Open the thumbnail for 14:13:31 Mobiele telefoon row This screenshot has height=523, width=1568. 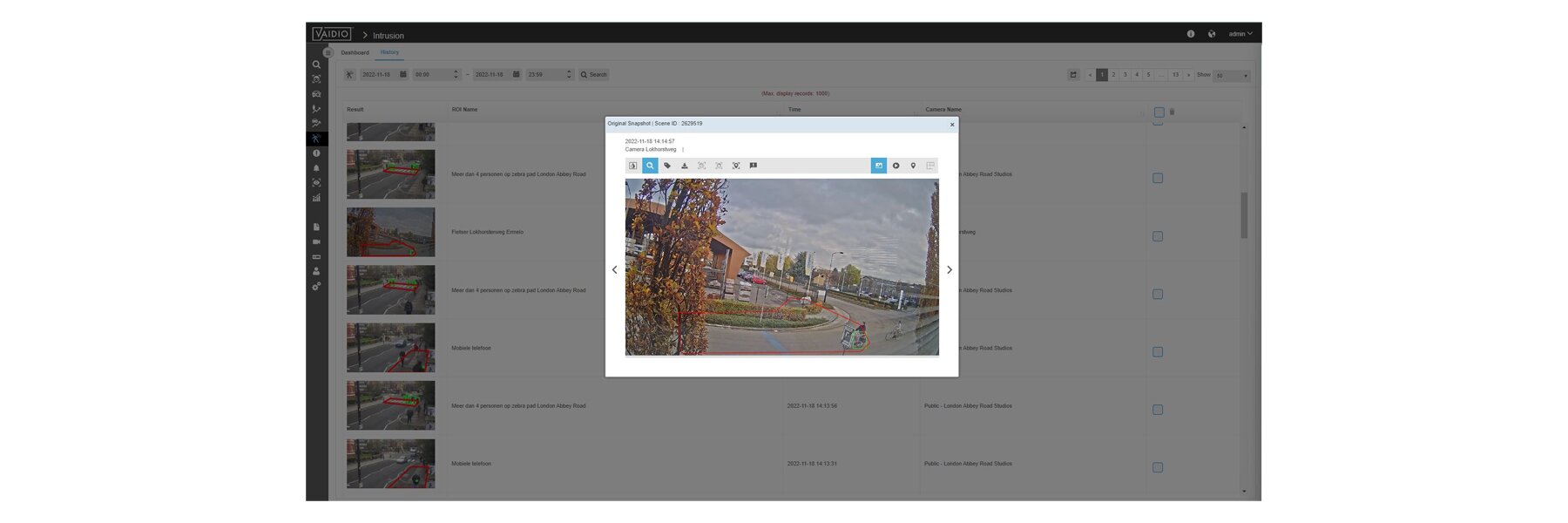tap(390, 464)
